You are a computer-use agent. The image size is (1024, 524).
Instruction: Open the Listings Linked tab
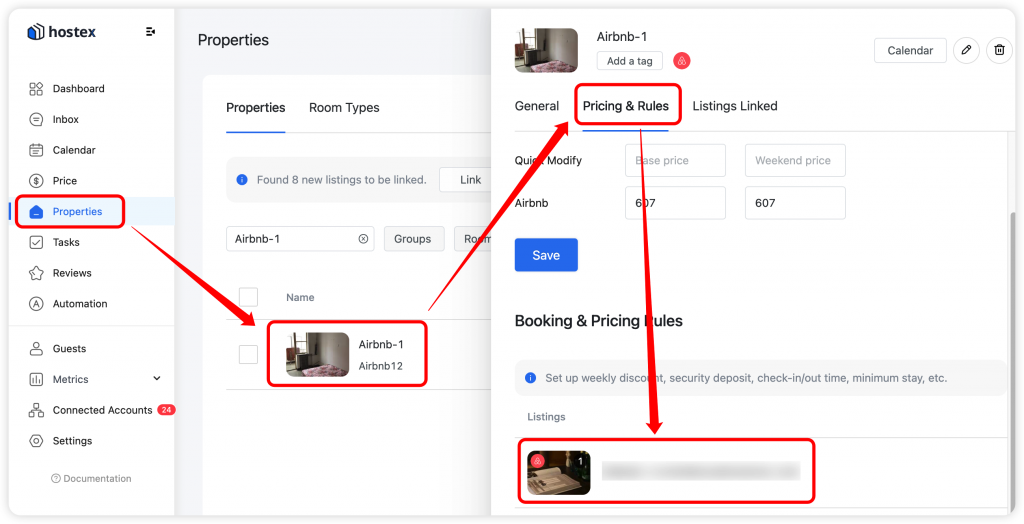(x=735, y=106)
